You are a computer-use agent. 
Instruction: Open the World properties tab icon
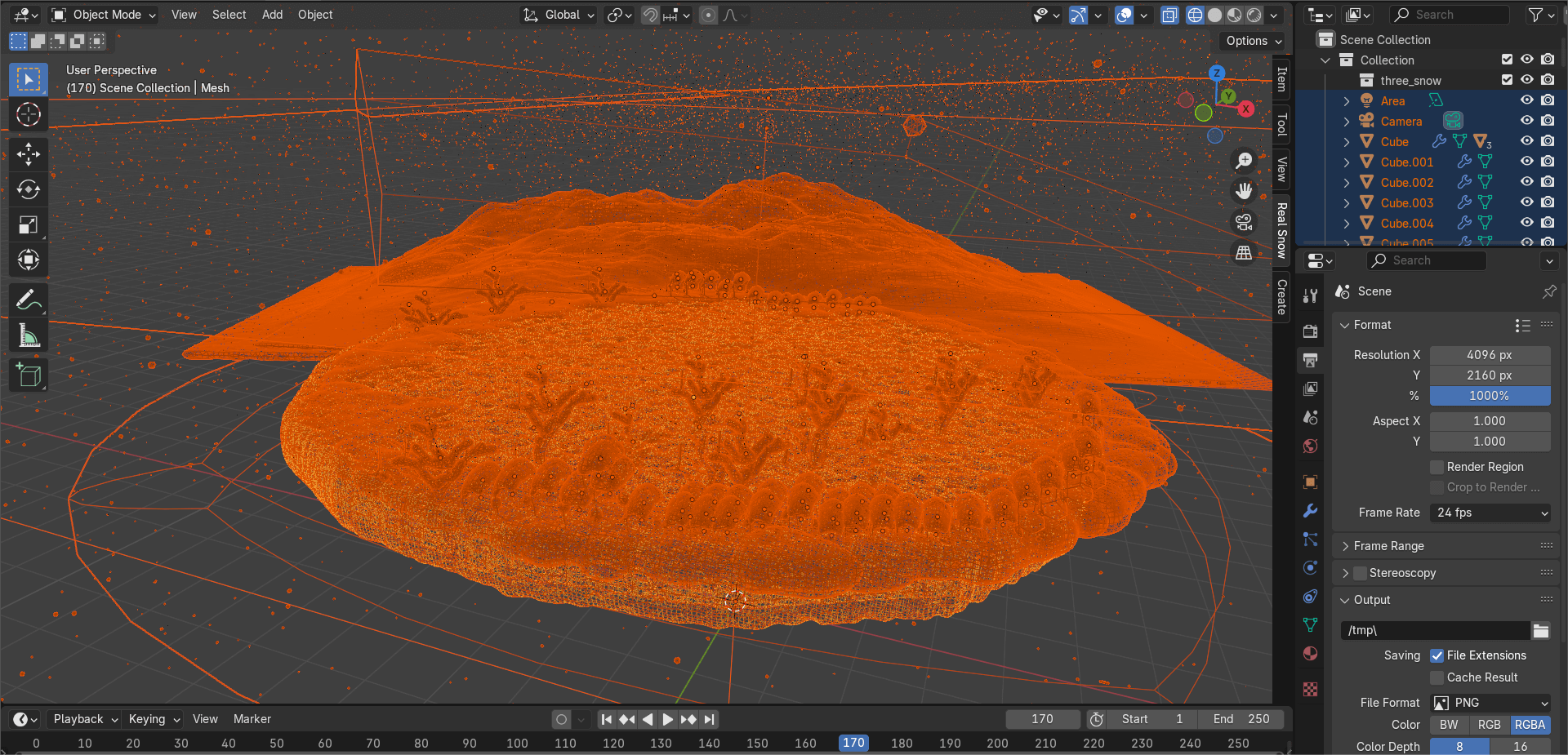1311,446
